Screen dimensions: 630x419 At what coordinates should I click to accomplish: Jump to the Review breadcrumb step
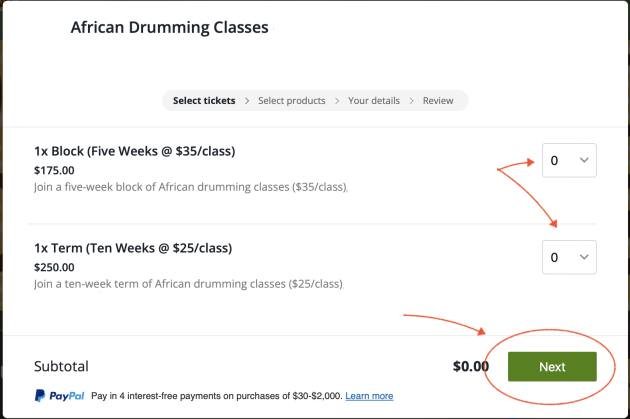pyautogui.click(x=438, y=100)
